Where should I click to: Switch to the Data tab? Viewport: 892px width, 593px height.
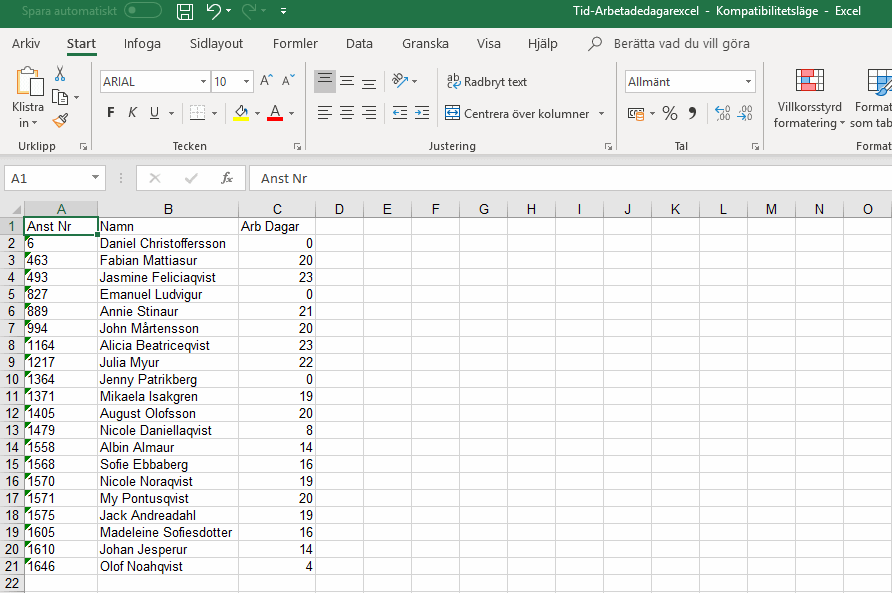[359, 43]
